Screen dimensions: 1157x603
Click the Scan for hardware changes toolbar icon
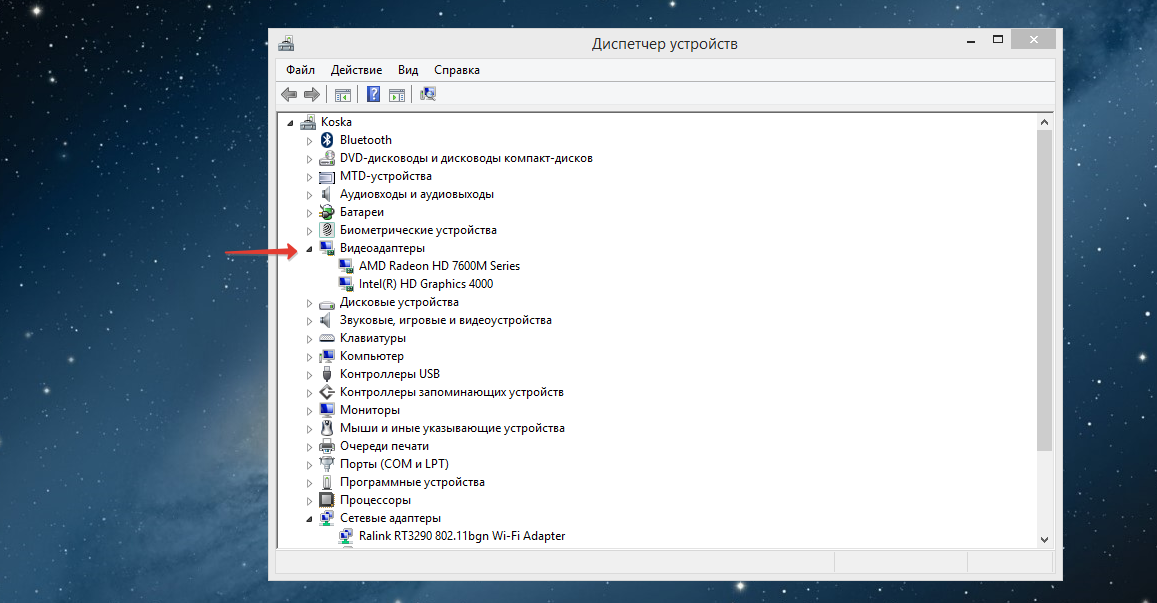(428, 95)
